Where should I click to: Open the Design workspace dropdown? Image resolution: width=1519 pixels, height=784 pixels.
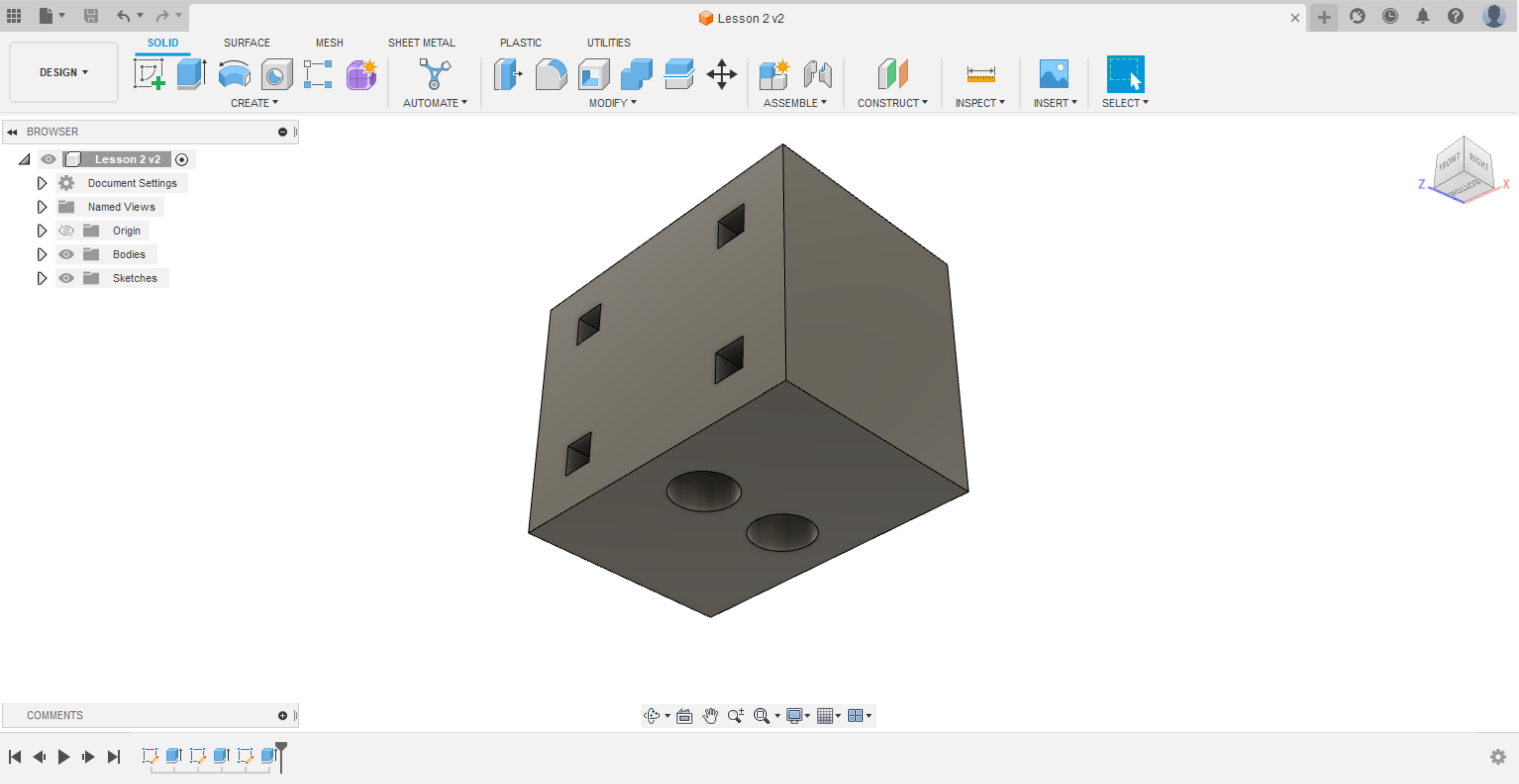click(x=63, y=72)
